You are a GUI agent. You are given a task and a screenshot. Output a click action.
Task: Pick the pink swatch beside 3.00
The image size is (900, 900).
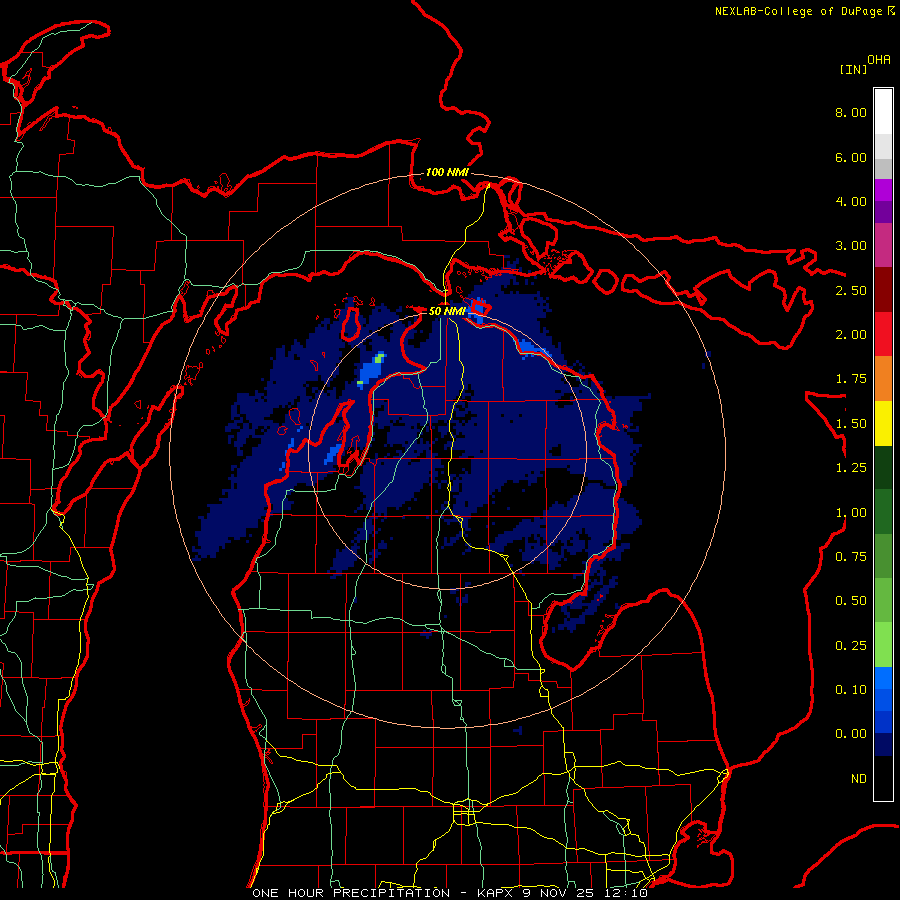[883, 245]
